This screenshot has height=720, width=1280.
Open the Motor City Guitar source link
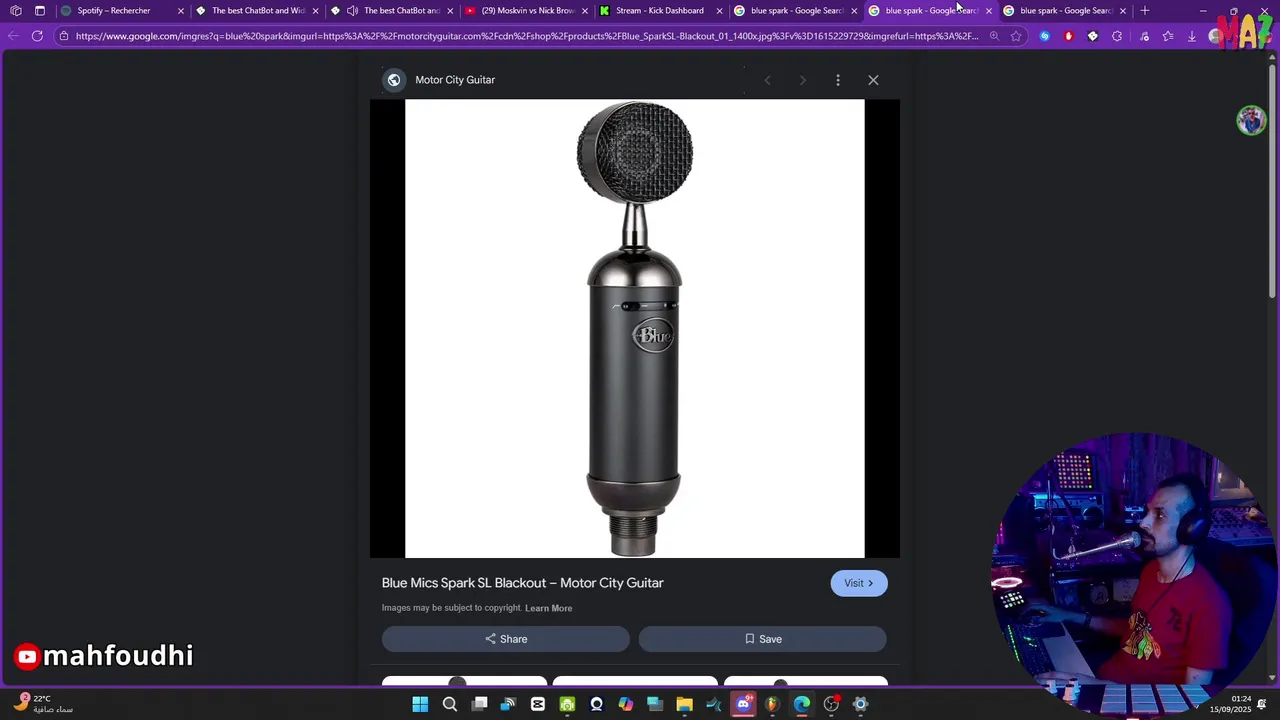455,80
